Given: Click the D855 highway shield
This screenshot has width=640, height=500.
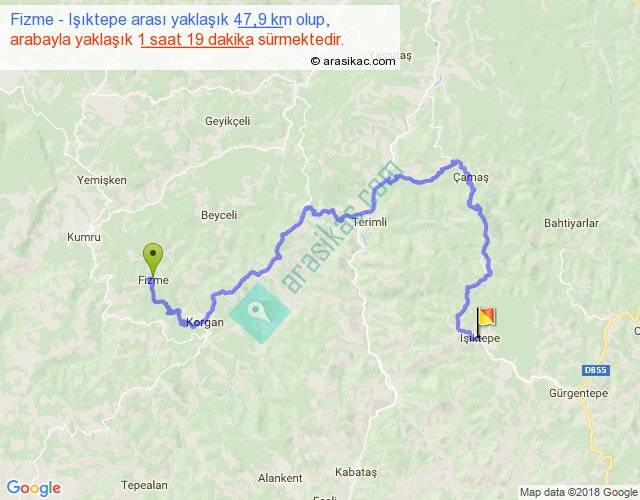Looking at the screenshot, I should 596,370.
